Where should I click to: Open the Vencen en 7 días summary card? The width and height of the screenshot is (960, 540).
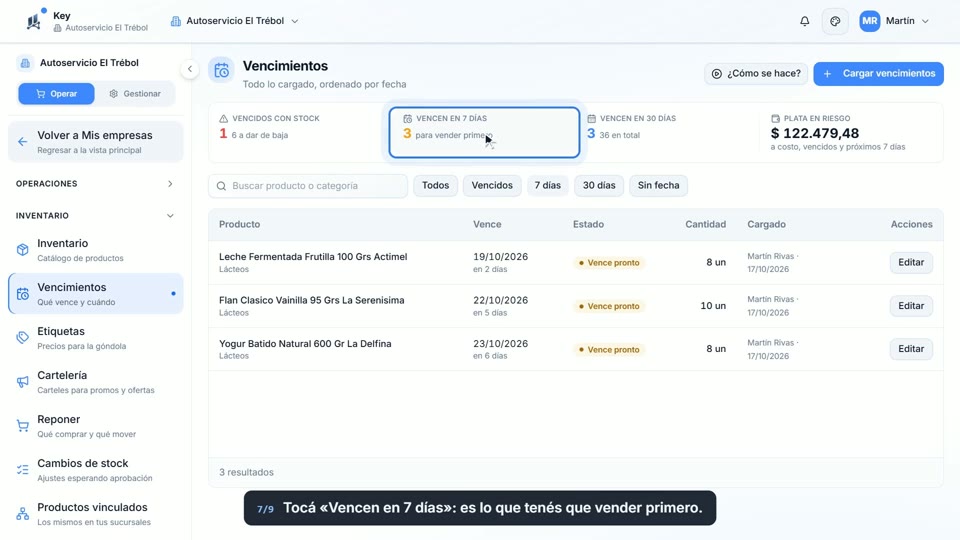(484, 132)
